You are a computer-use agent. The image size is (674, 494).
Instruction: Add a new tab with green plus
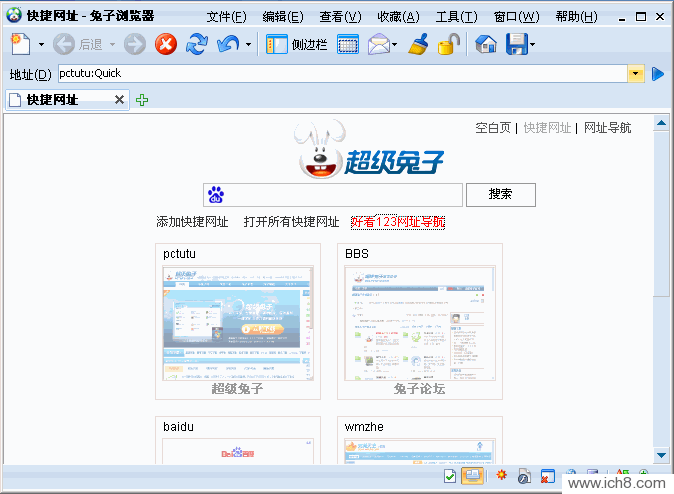pyautogui.click(x=142, y=100)
